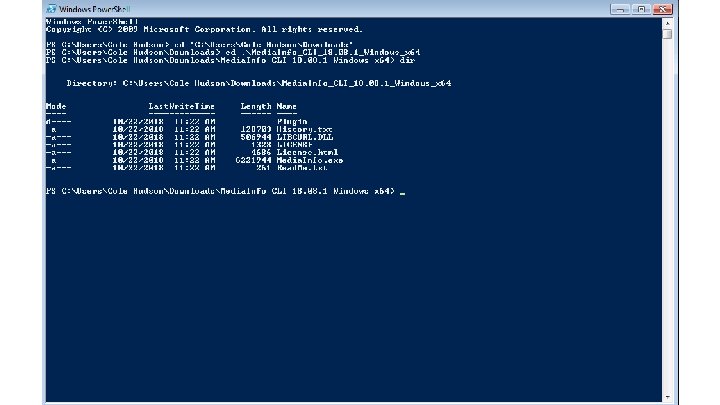
Task: Maximize the Windows PowerShell window
Action: pos(641,9)
